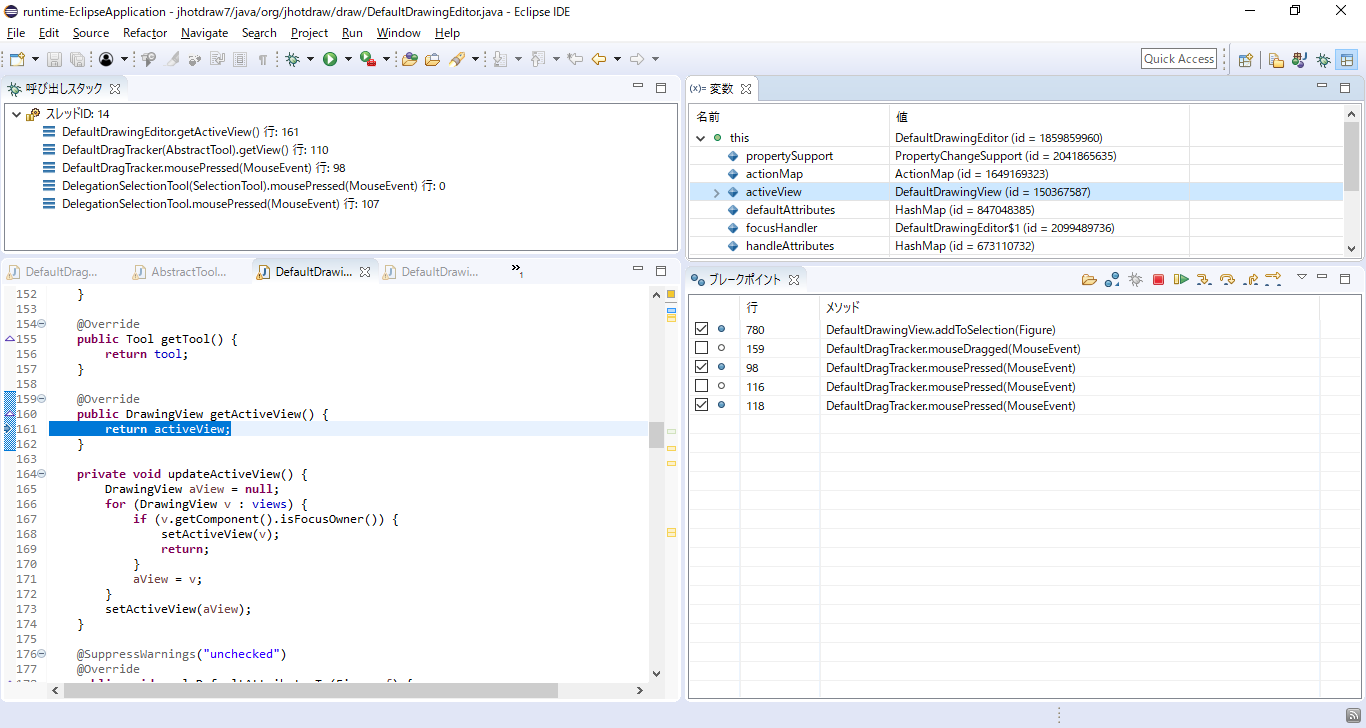This screenshot has width=1366, height=728.
Task: Click the show pilcrow whitespace characters icon
Action: click(263, 59)
